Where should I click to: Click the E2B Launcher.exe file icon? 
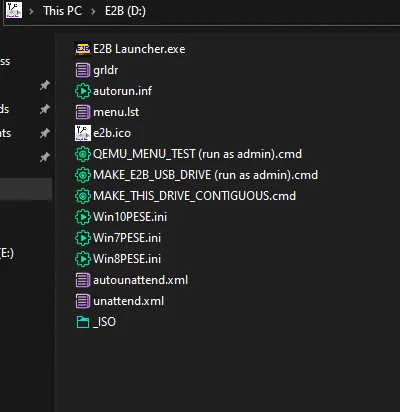pyautogui.click(x=82, y=49)
